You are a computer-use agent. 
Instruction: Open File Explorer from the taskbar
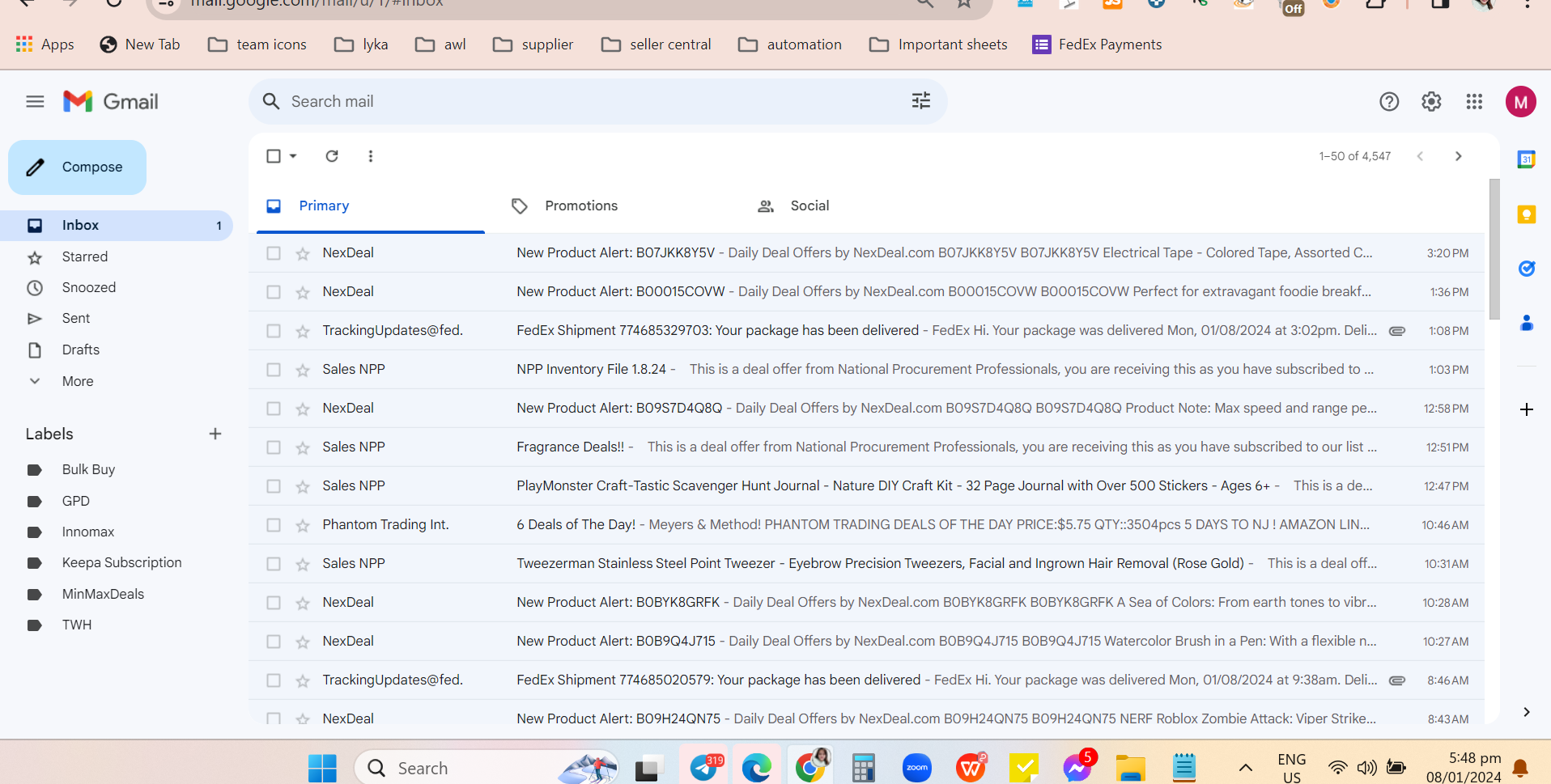1131,767
